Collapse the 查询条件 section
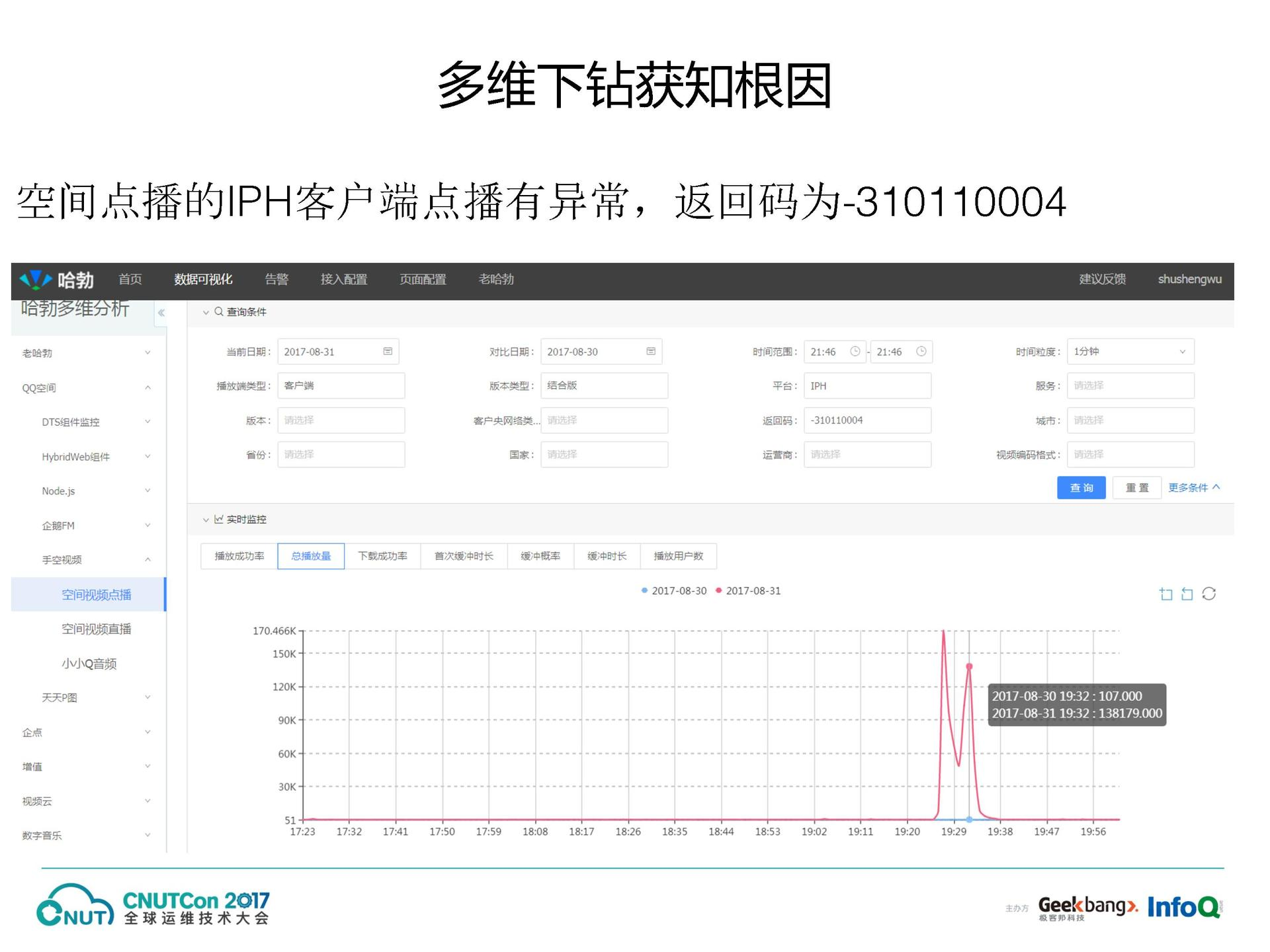This screenshot has height=952, width=1270. [206, 312]
